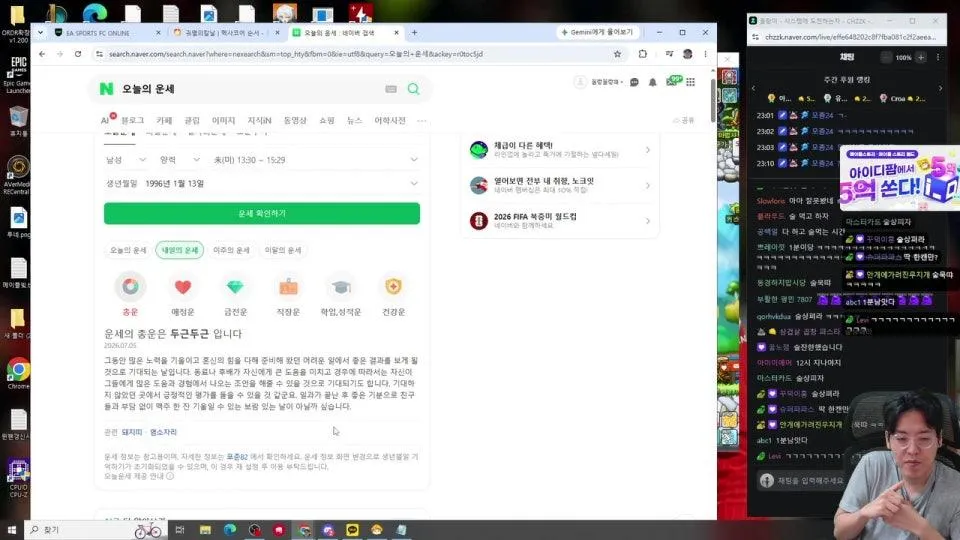Open the 뉴스 search tab

pyautogui.click(x=354, y=121)
